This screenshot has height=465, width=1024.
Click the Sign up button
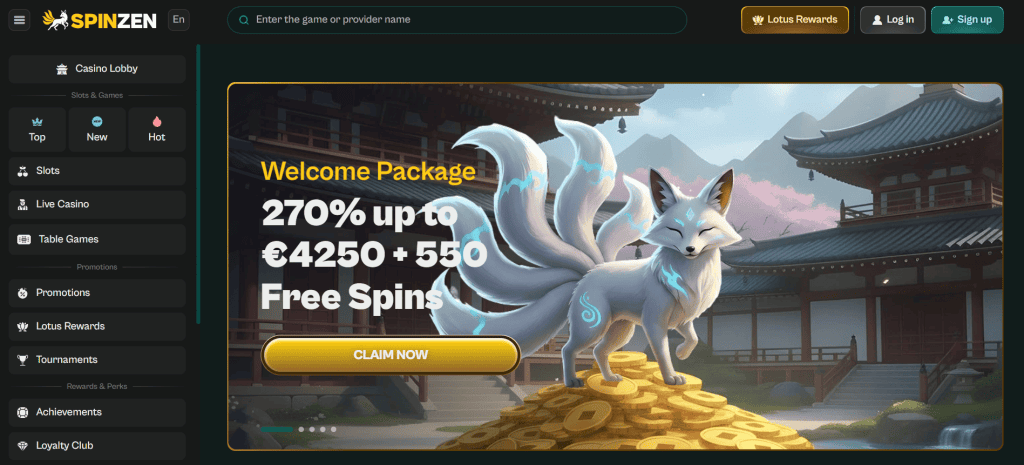967,20
